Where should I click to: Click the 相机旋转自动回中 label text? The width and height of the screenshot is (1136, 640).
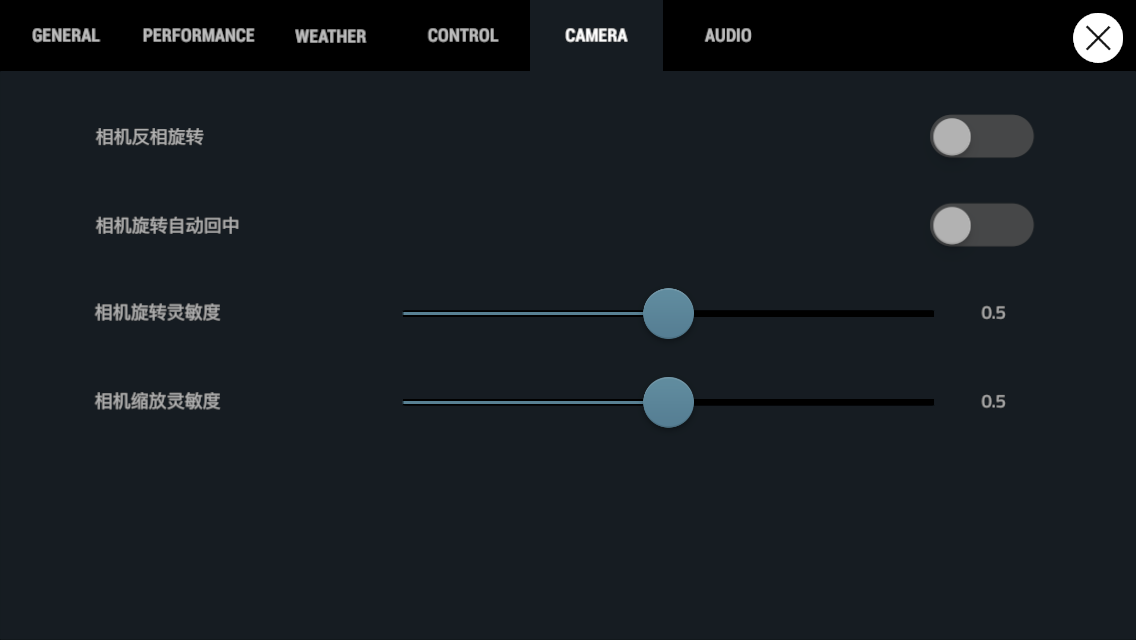(167, 225)
